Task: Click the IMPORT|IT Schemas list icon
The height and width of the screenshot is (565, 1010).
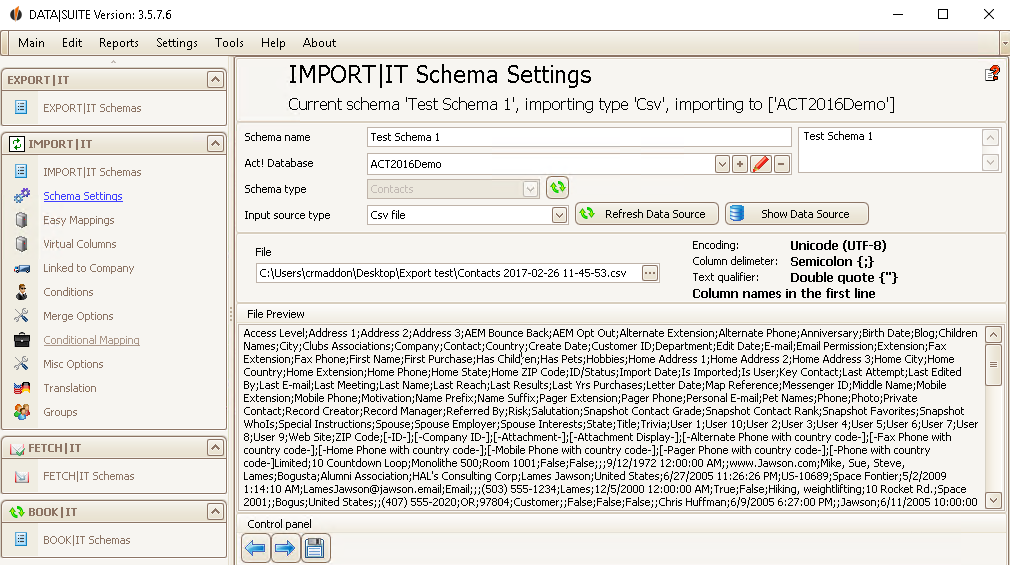Action: coord(21,171)
